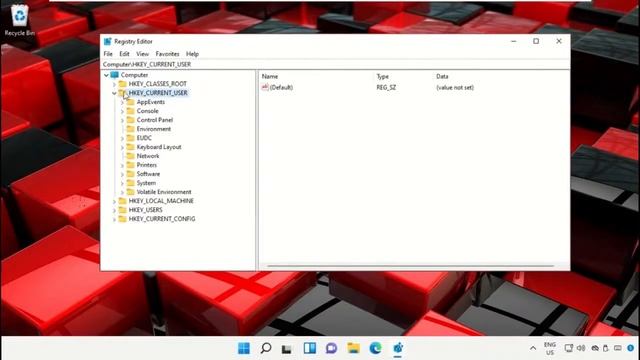
Task: Click the HKEY_LOCAL_MACHINE folder icon
Action: pyautogui.click(x=122, y=201)
